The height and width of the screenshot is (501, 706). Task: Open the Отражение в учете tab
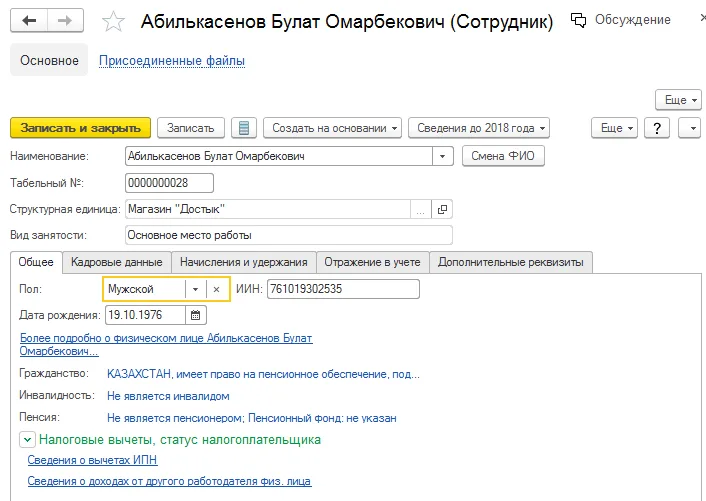372,262
